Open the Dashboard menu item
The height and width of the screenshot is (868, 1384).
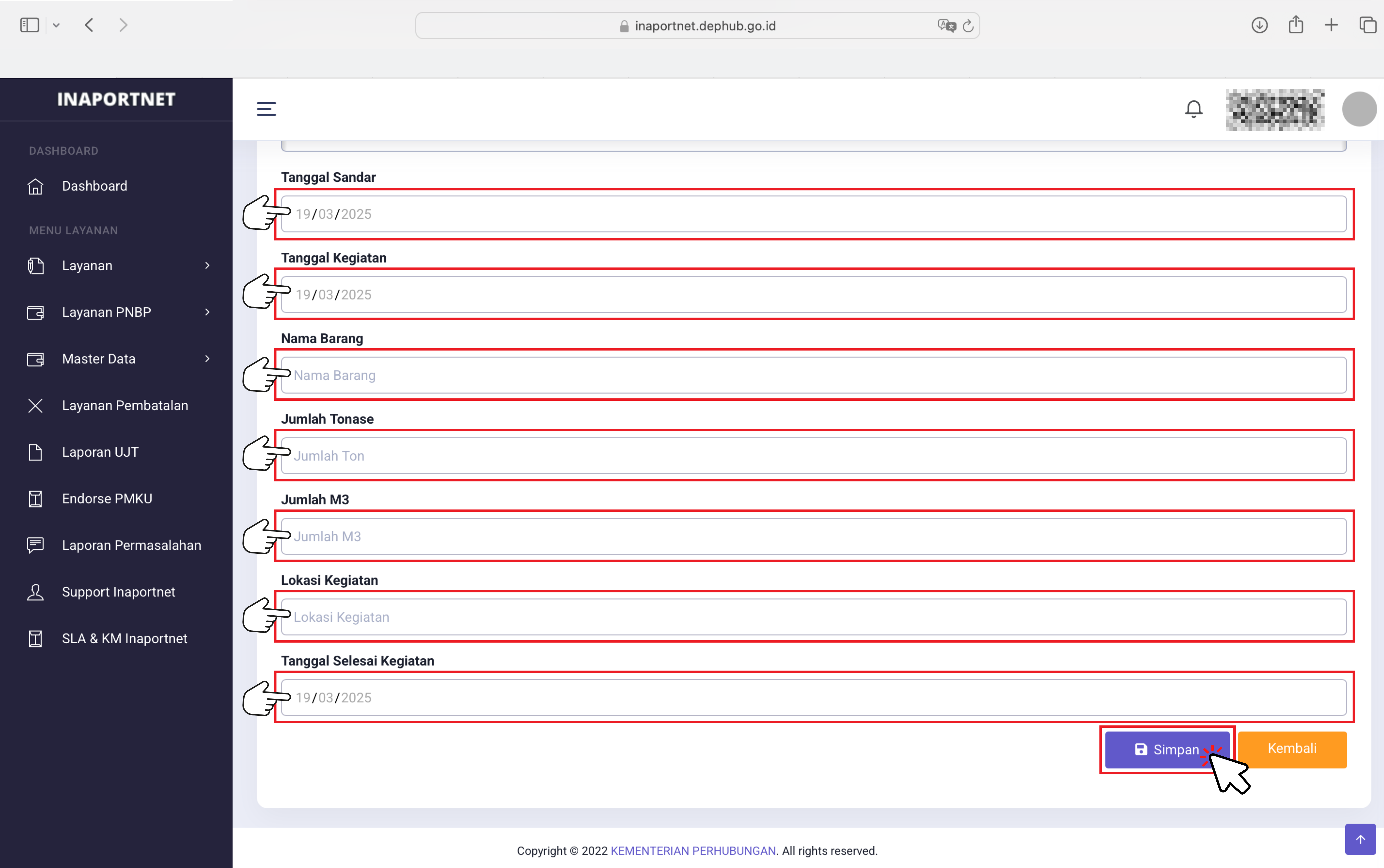click(95, 186)
